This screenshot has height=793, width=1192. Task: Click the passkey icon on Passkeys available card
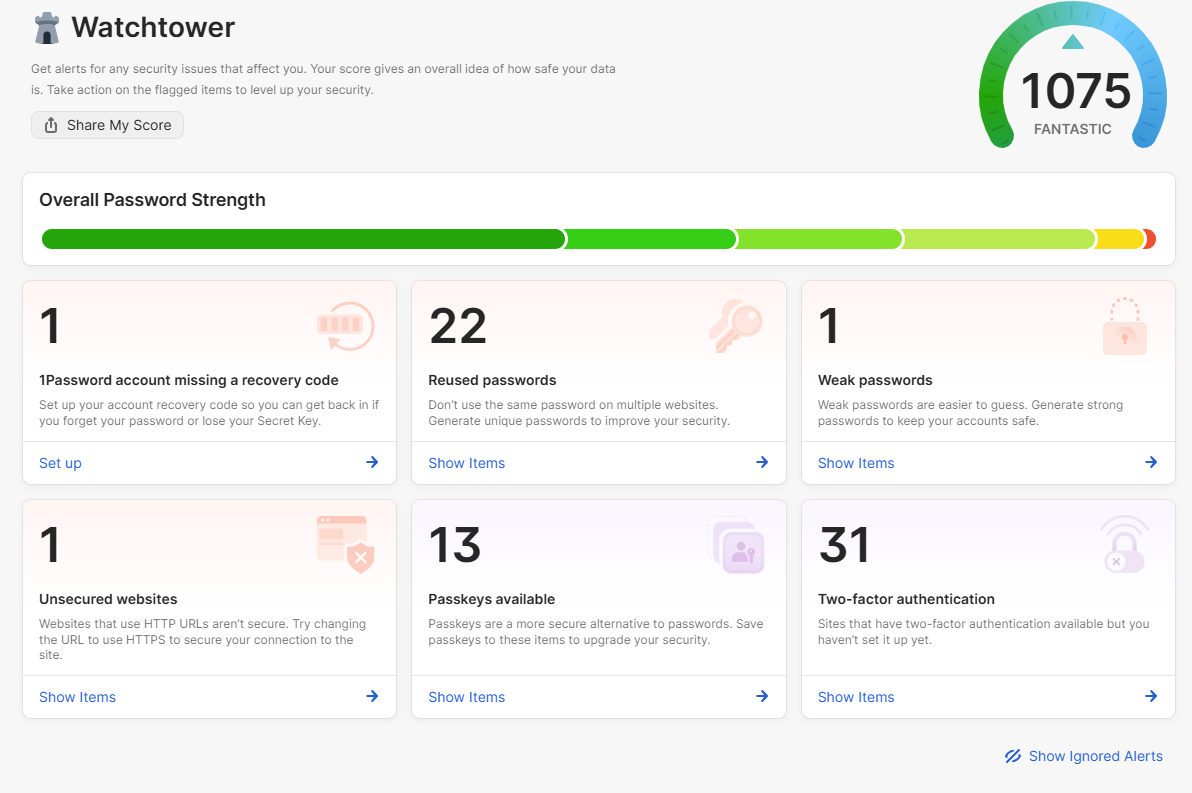coord(736,545)
